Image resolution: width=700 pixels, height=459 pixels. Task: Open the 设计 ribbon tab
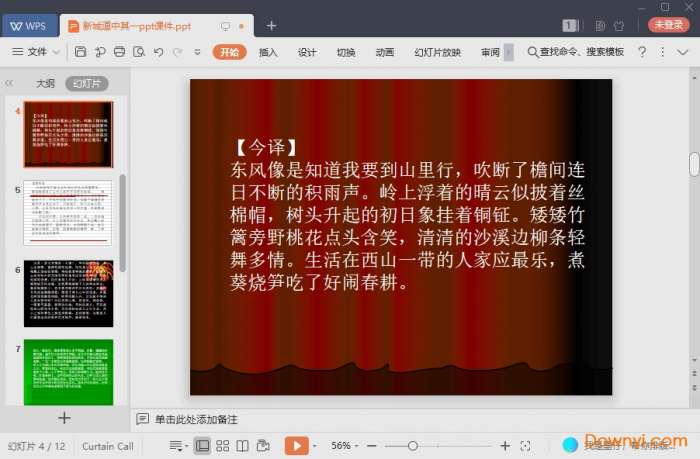[307, 52]
